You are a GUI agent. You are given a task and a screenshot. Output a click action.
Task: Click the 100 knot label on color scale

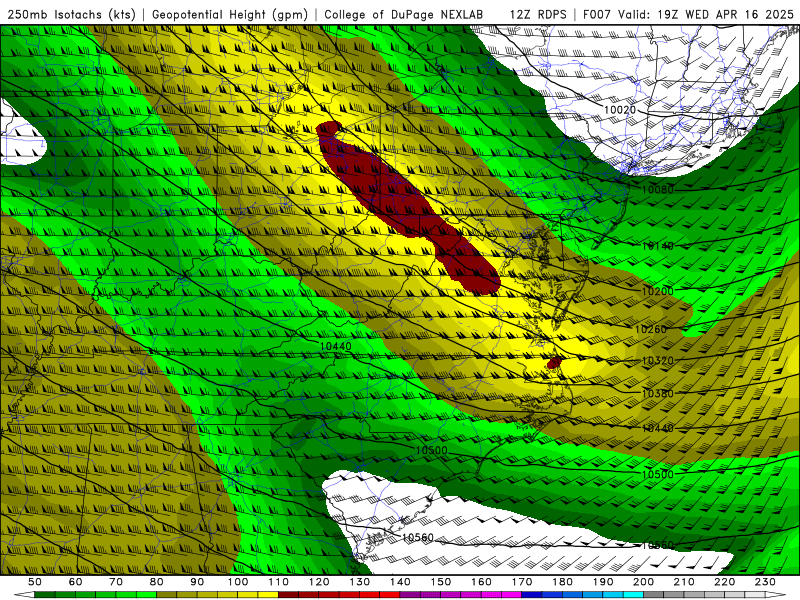pos(238,582)
